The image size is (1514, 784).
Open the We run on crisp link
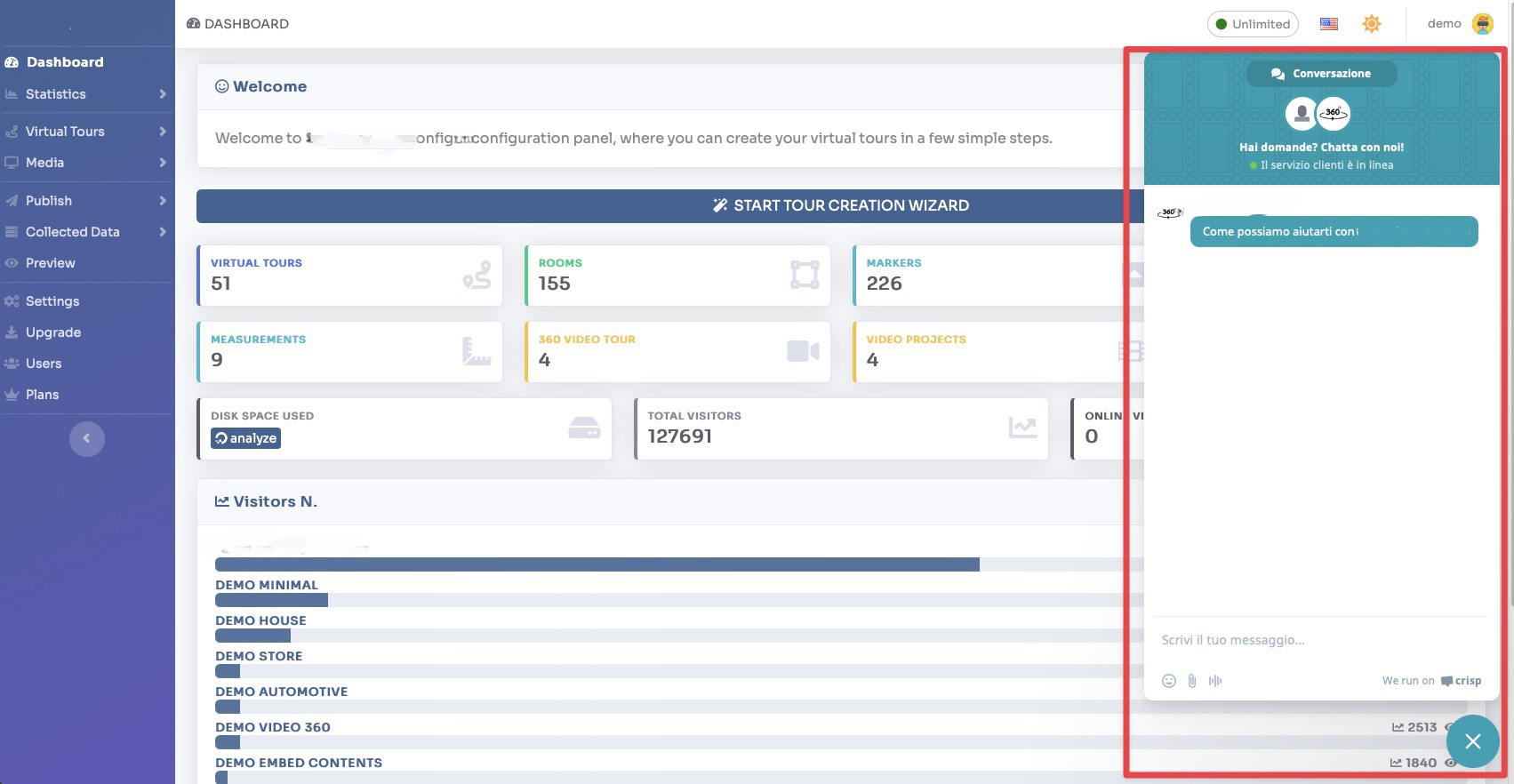pos(1431,681)
